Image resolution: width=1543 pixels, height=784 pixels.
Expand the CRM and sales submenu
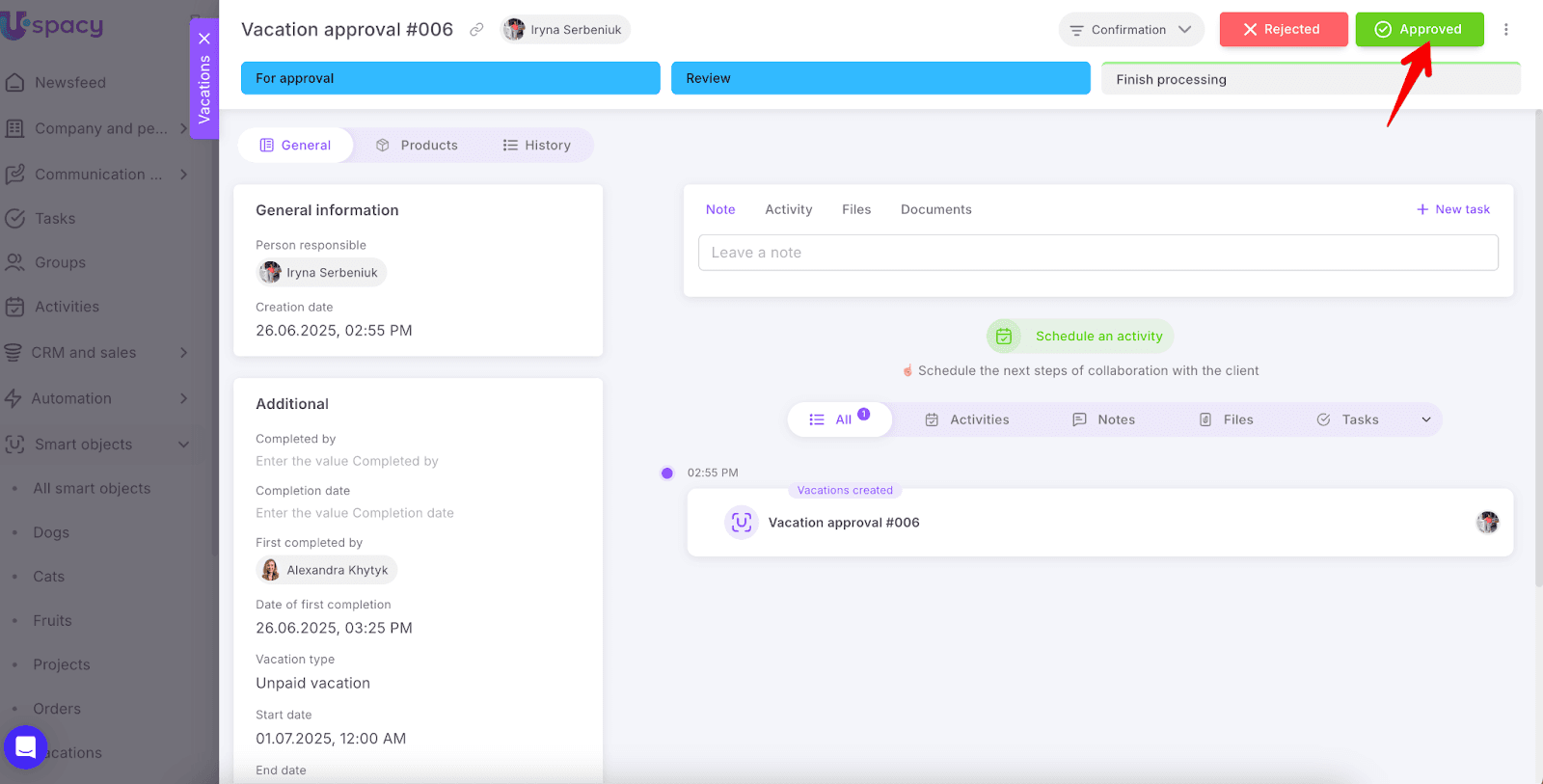183,353
